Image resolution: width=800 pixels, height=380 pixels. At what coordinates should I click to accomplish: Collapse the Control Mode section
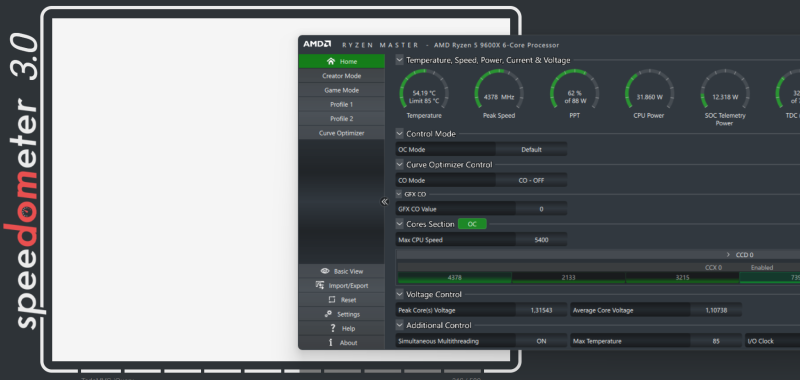coord(399,134)
